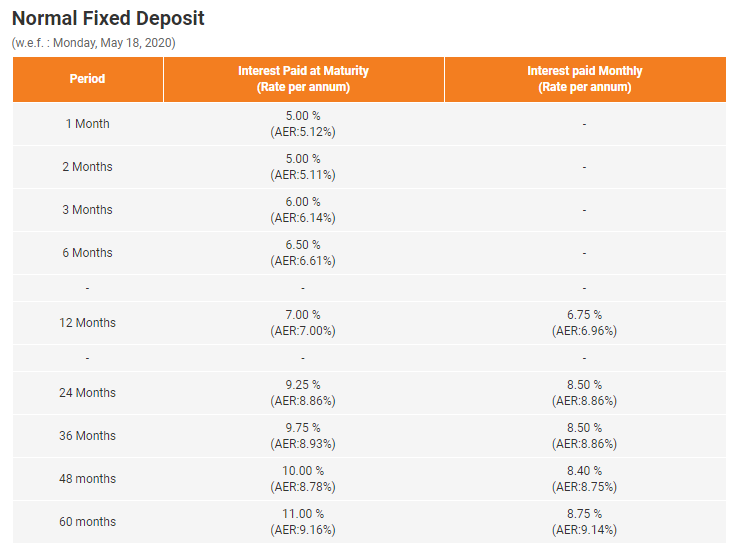Click the 60 months period cell
The width and height of the screenshot is (735, 554).
coord(88,522)
